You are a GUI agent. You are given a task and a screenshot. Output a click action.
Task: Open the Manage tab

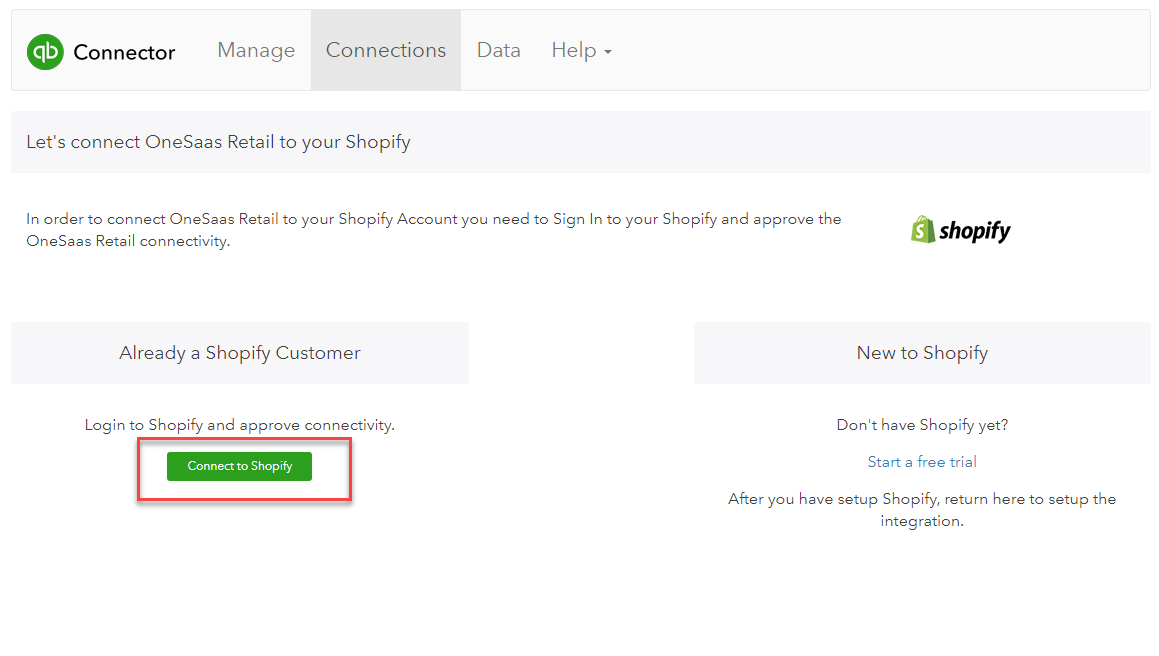pyautogui.click(x=256, y=50)
